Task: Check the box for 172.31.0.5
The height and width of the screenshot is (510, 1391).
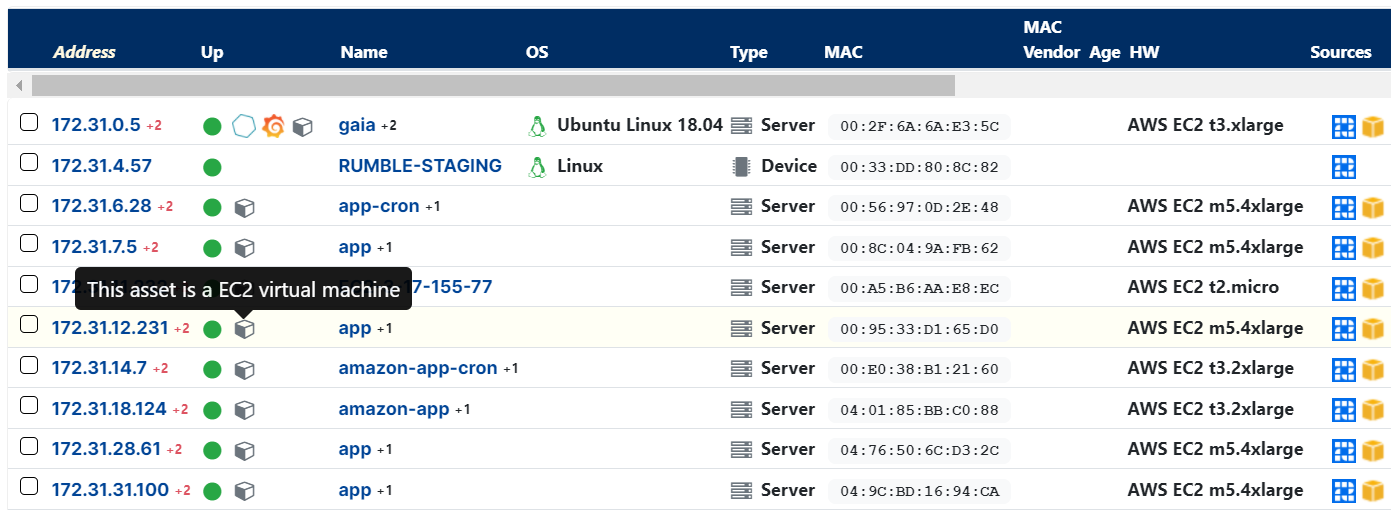Action: 30,123
